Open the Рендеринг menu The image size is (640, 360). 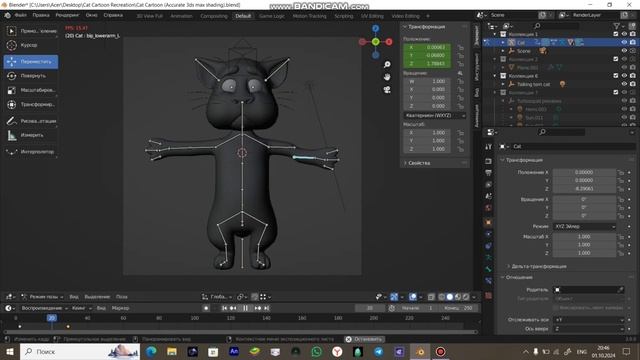[x=67, y=15]
